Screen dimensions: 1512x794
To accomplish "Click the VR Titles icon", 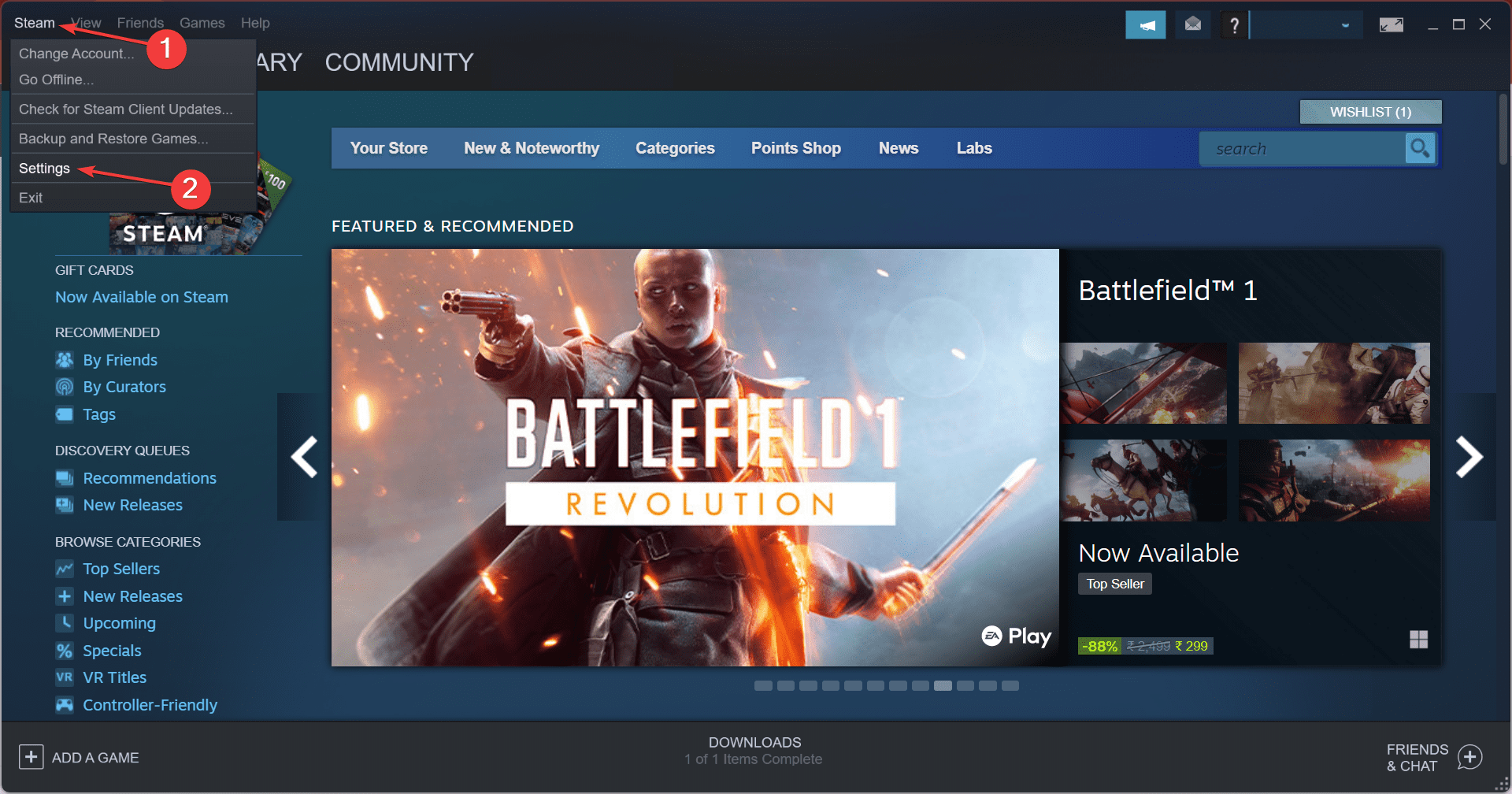I will 65,677.
